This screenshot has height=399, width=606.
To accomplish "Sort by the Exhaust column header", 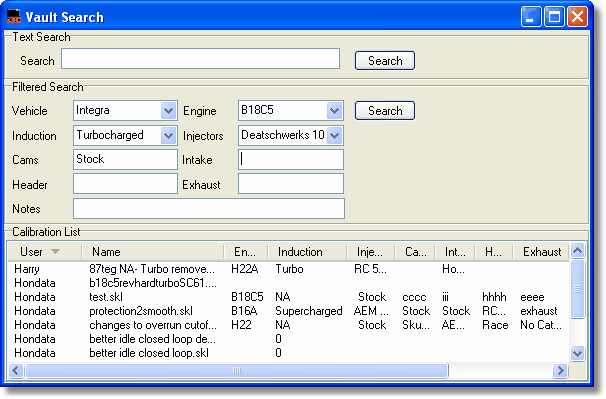I will pos(541,252).
